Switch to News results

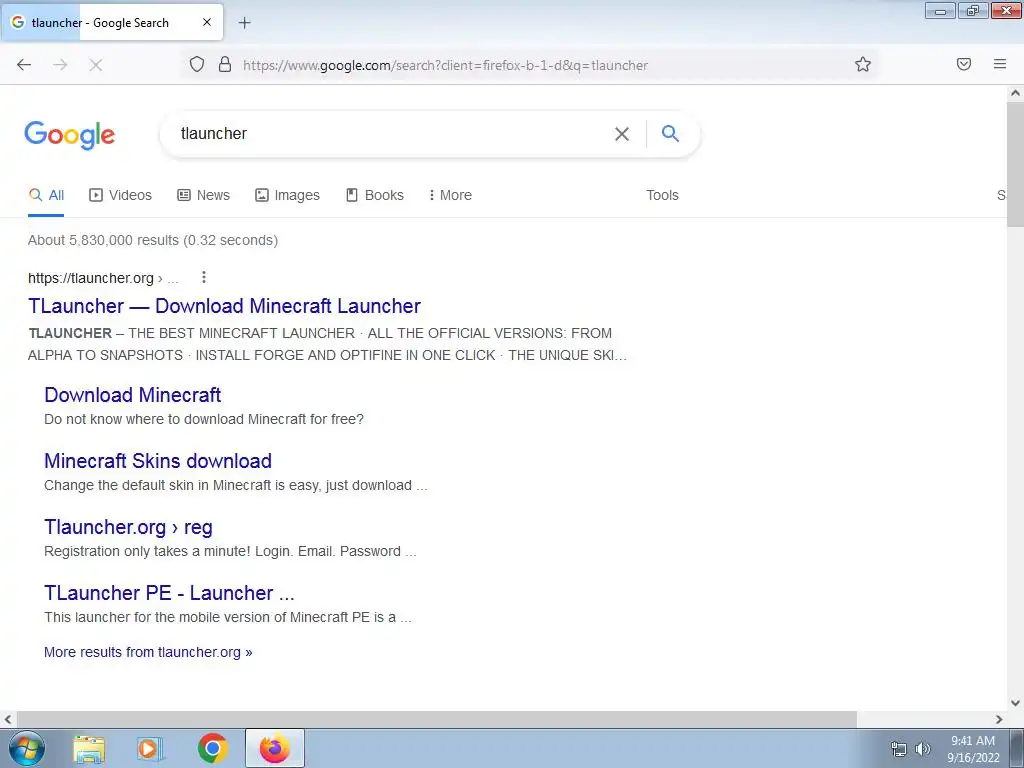pos(204,195)
